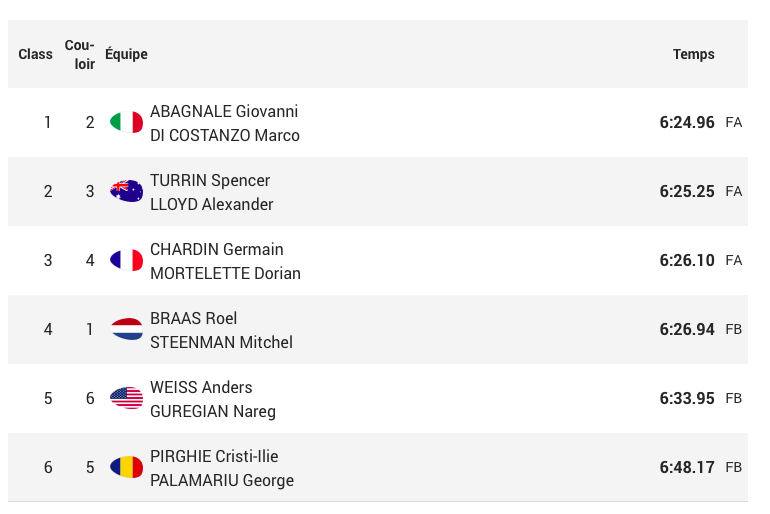Open athlete MORTELETTE Dorian
Image resolution: width=770 pixels, height=514 pixels.
(x=225, y=273)
